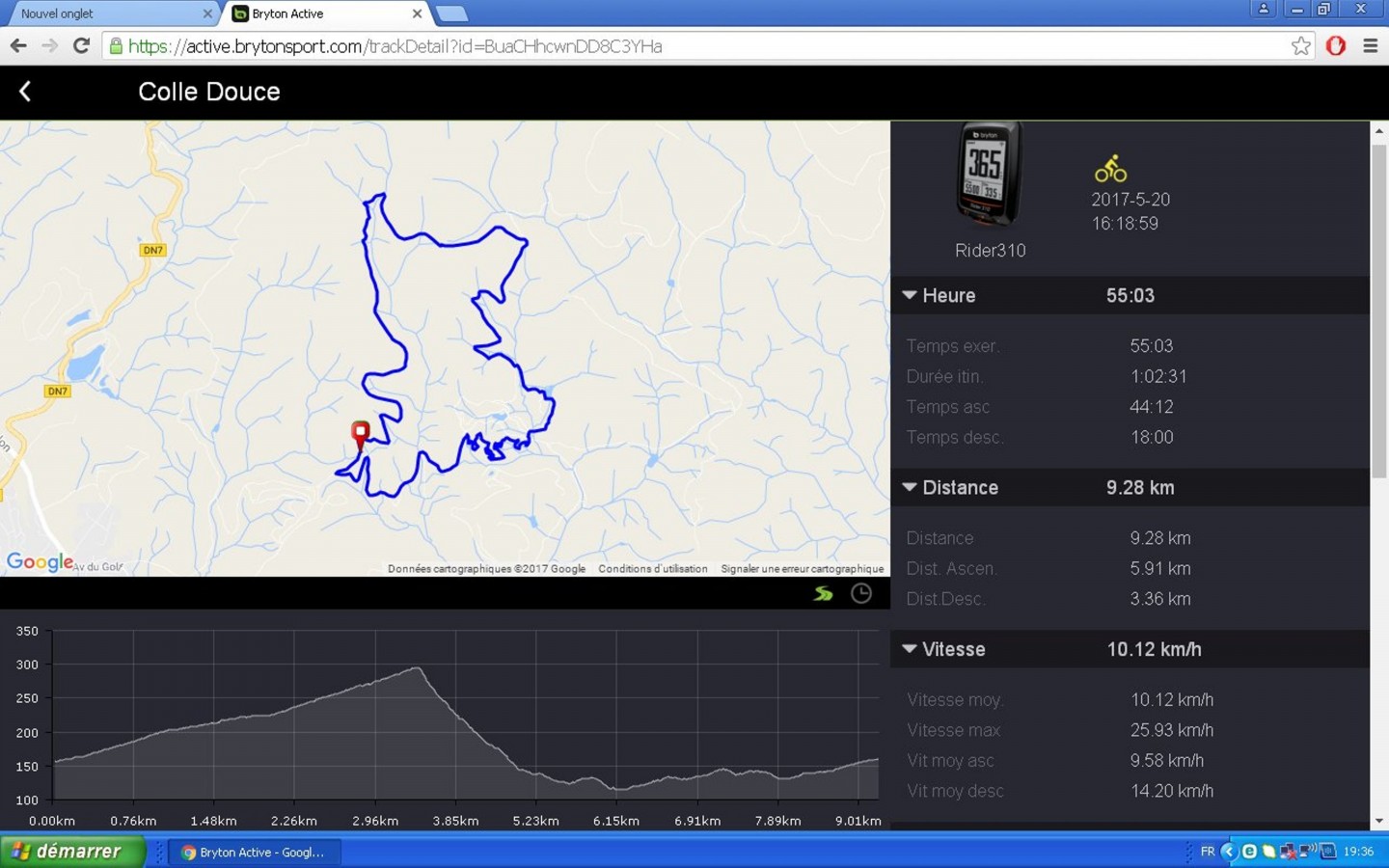Bookmark this page with the star icon
The width and height of the screenshot is (1389, 868).
coord(1301,45)
